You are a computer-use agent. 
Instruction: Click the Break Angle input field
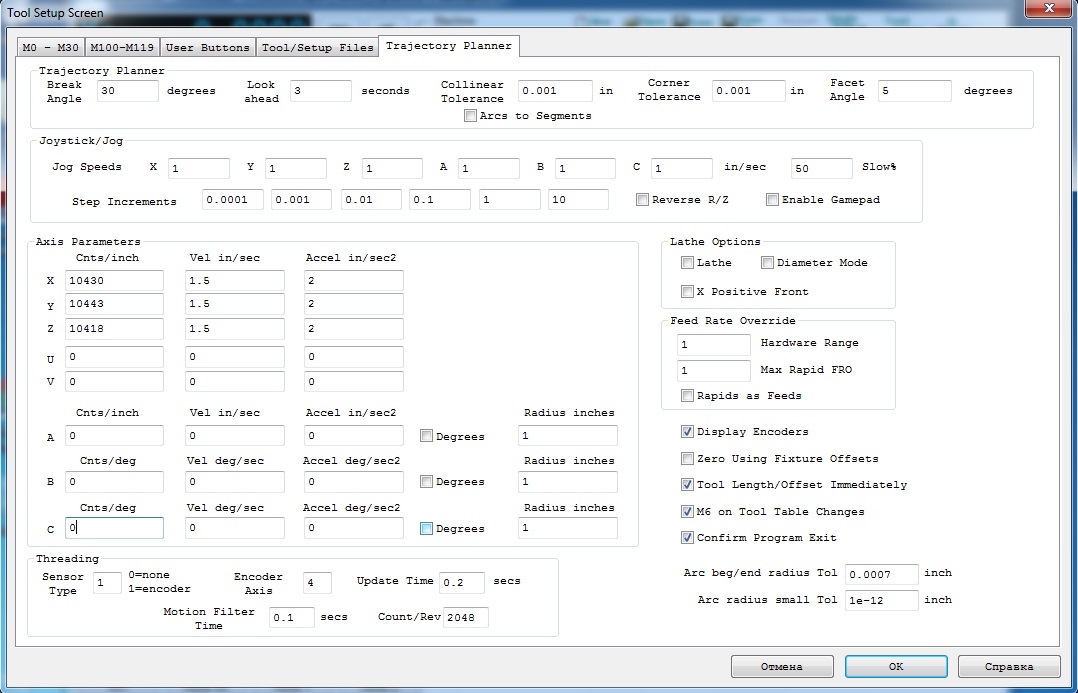point(128,91)
